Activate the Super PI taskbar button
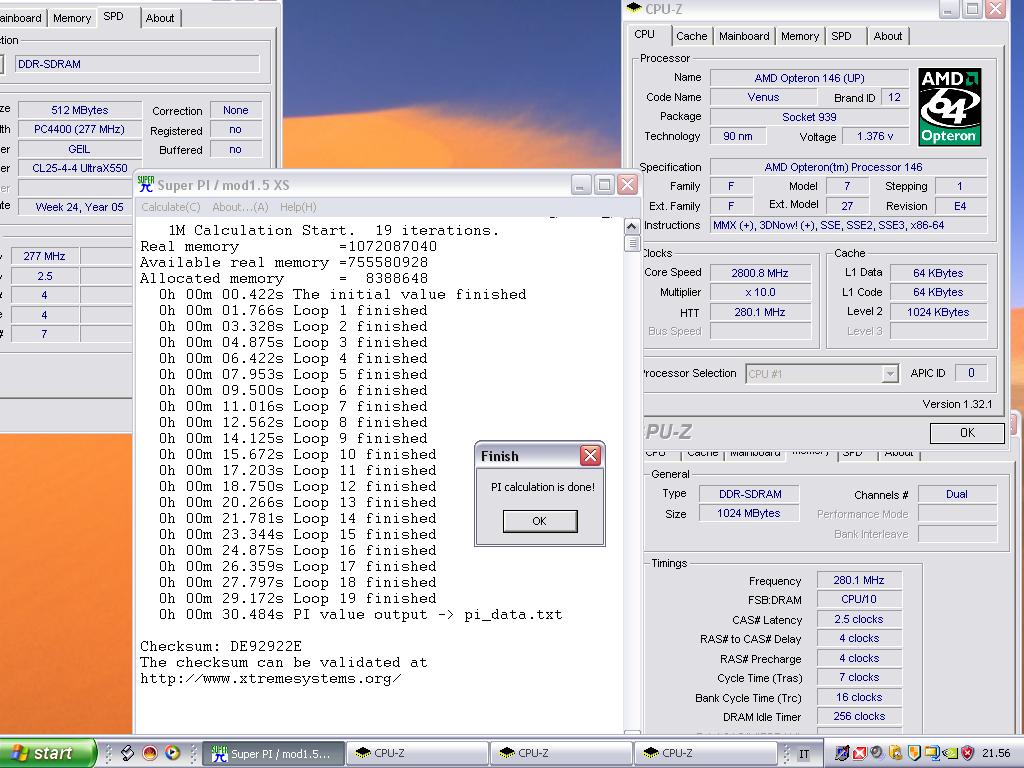This screenshot has width=1024, height=768. 273,753
